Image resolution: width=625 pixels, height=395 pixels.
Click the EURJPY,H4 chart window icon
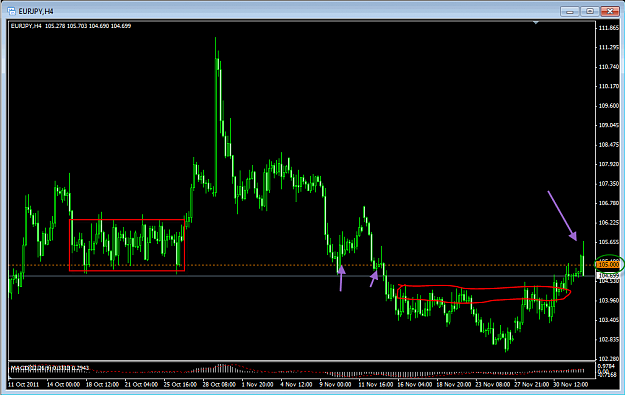12,11
